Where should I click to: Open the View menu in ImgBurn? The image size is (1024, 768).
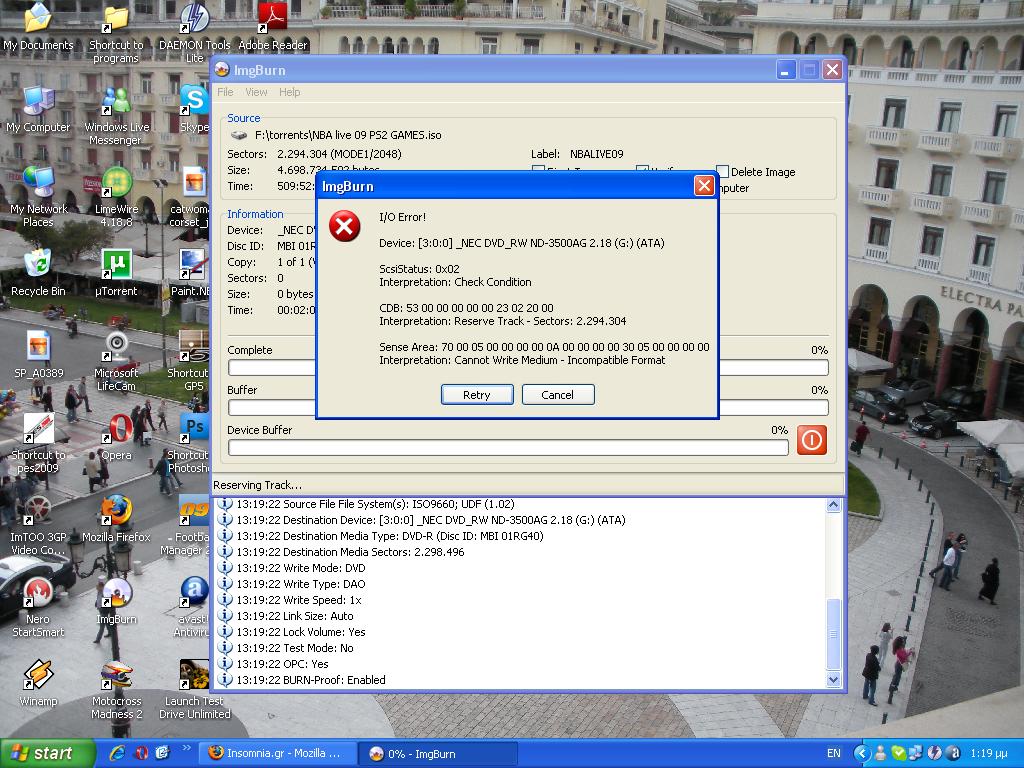pos(256,92)
